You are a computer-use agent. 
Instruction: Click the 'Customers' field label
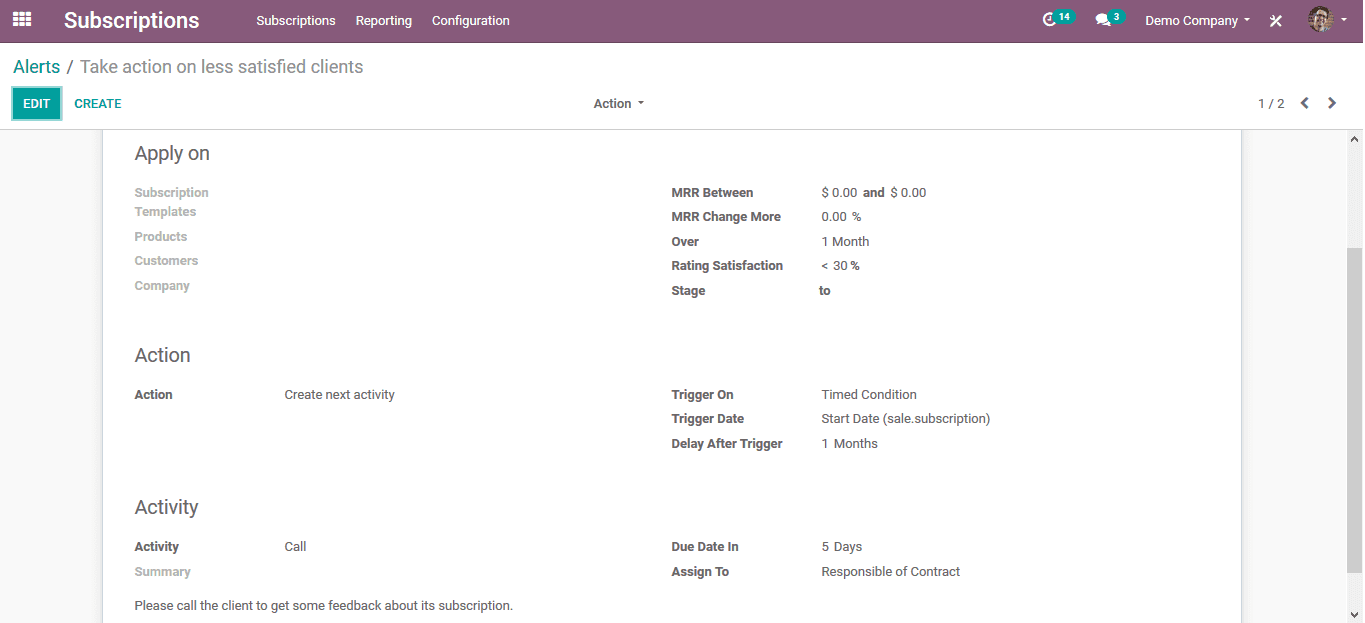(167, 261)
